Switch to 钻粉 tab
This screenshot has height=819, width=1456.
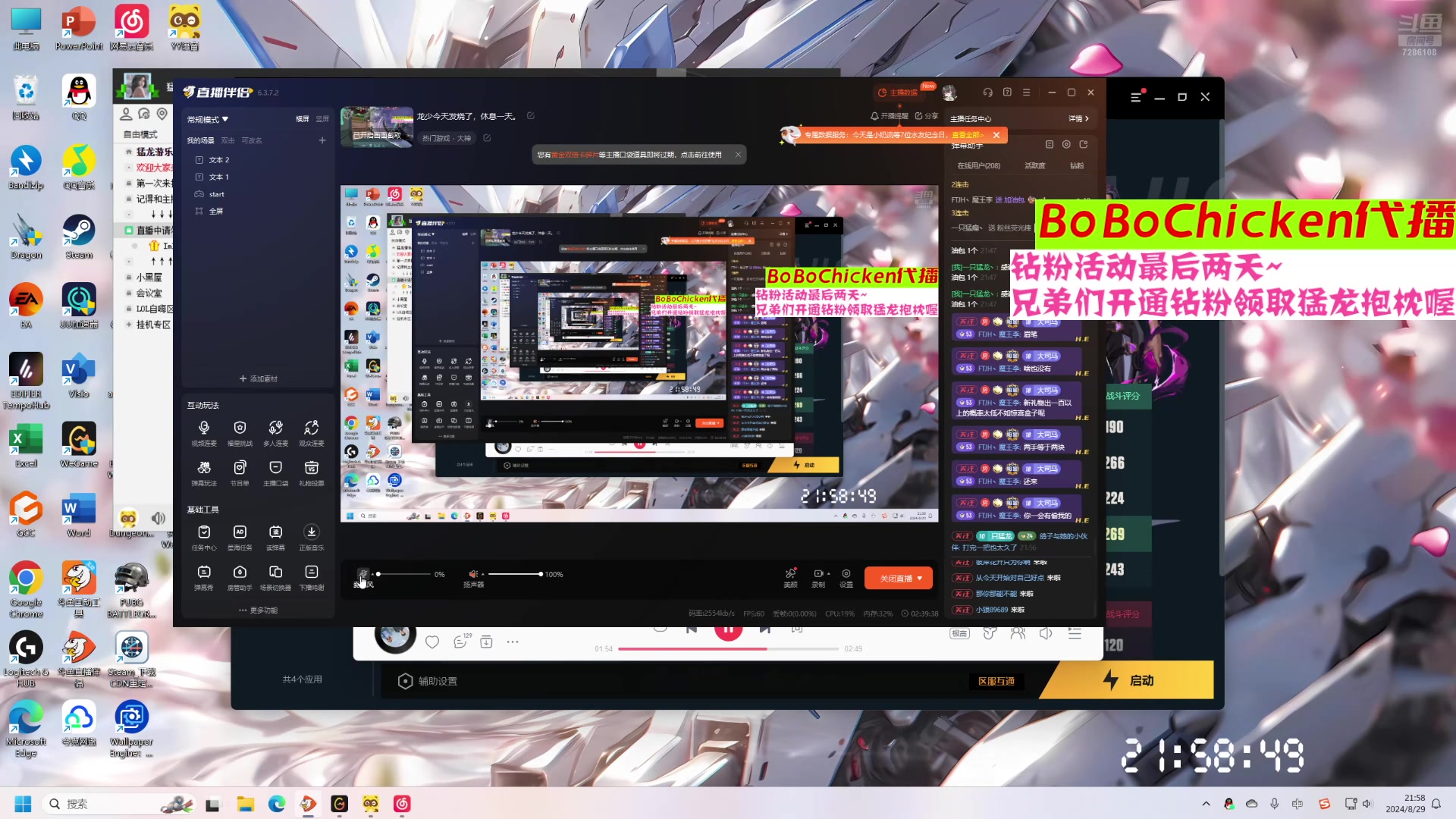pos(1077,165)
